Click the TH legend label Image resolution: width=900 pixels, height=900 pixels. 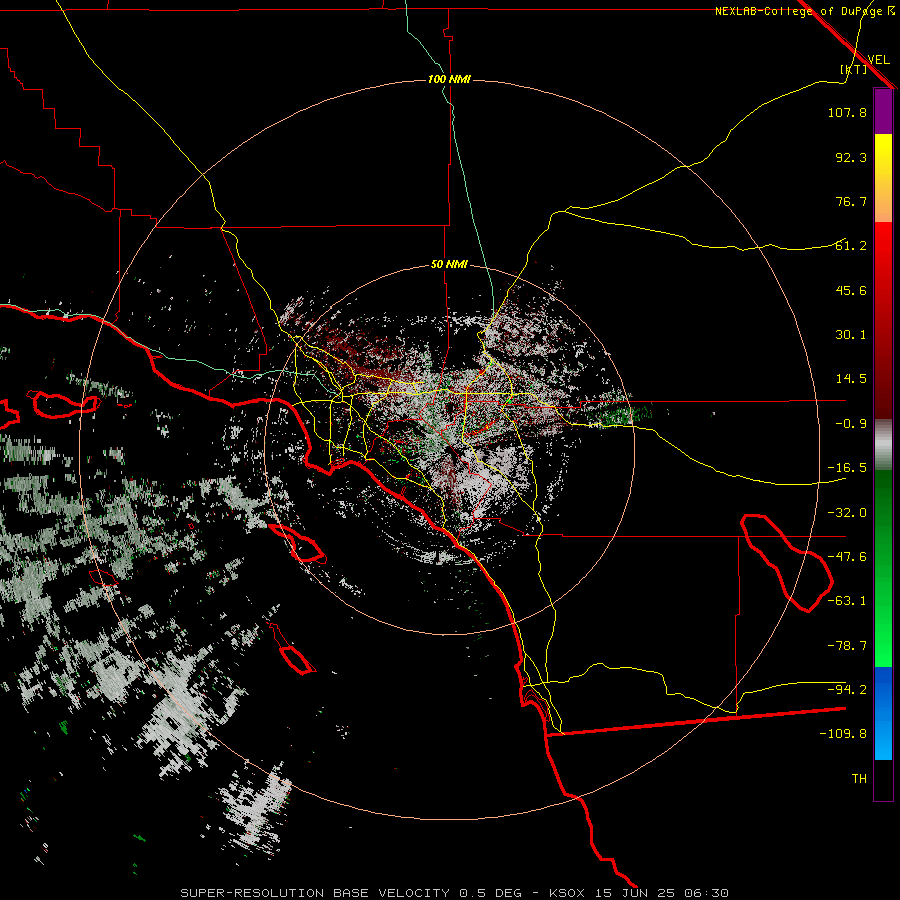coord(859,779)
